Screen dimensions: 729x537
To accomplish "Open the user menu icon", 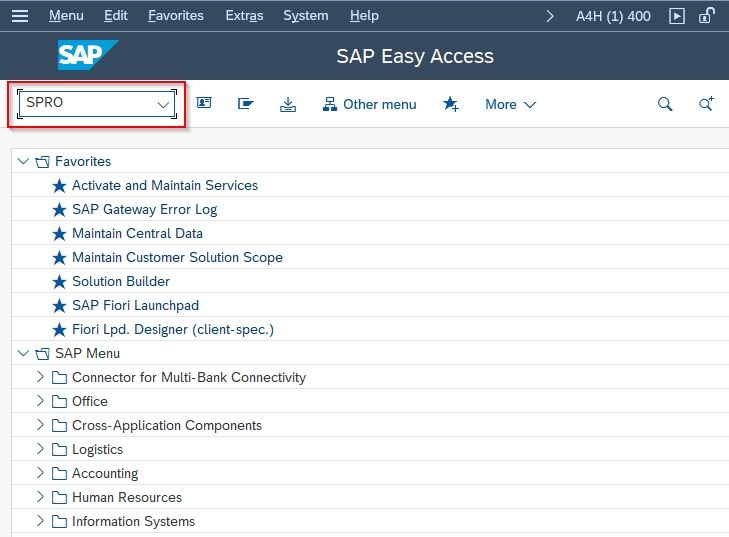I will [204, 103].
